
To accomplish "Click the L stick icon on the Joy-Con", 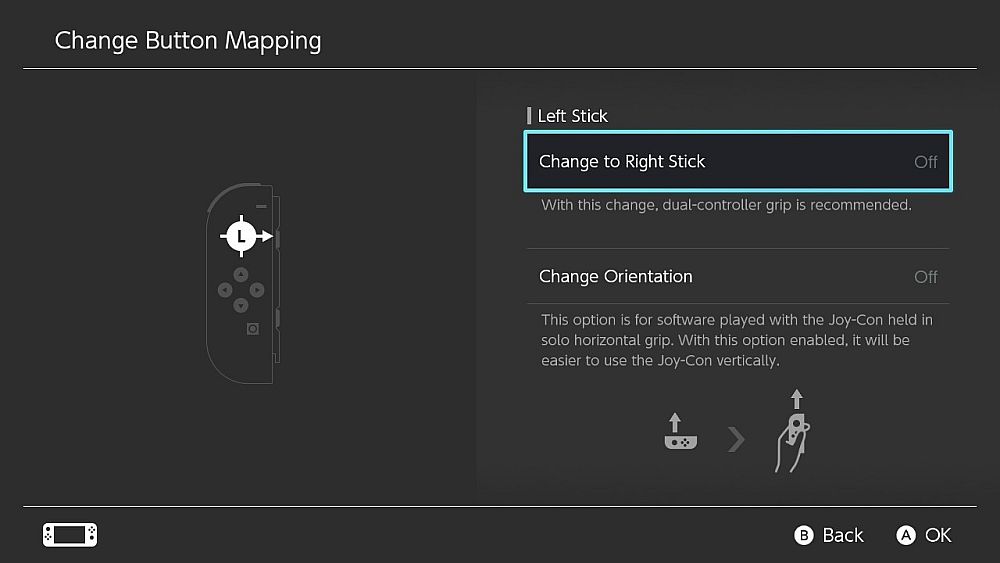I will 240,236.
